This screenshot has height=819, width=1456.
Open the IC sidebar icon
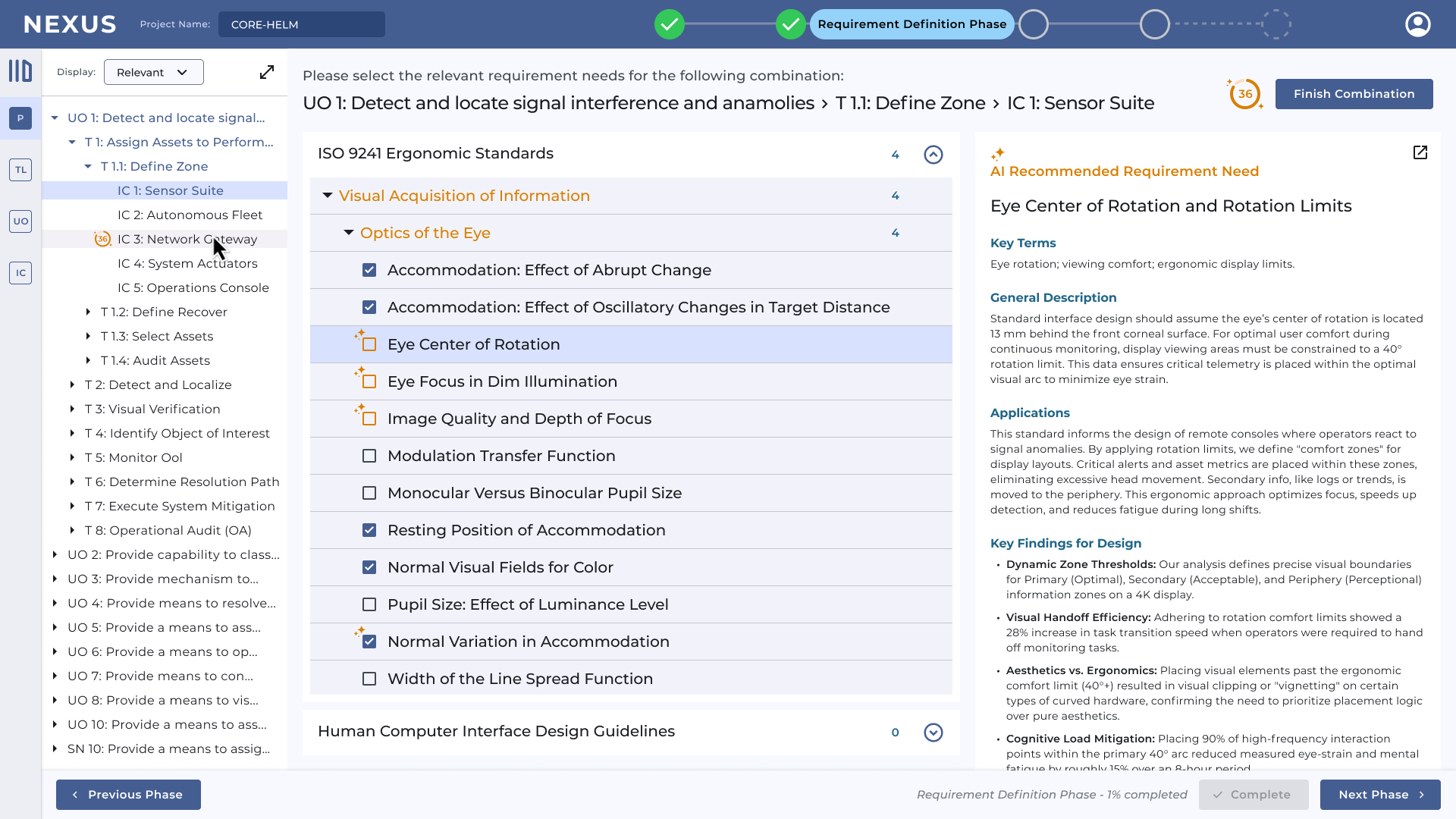(x=20, y=273)
